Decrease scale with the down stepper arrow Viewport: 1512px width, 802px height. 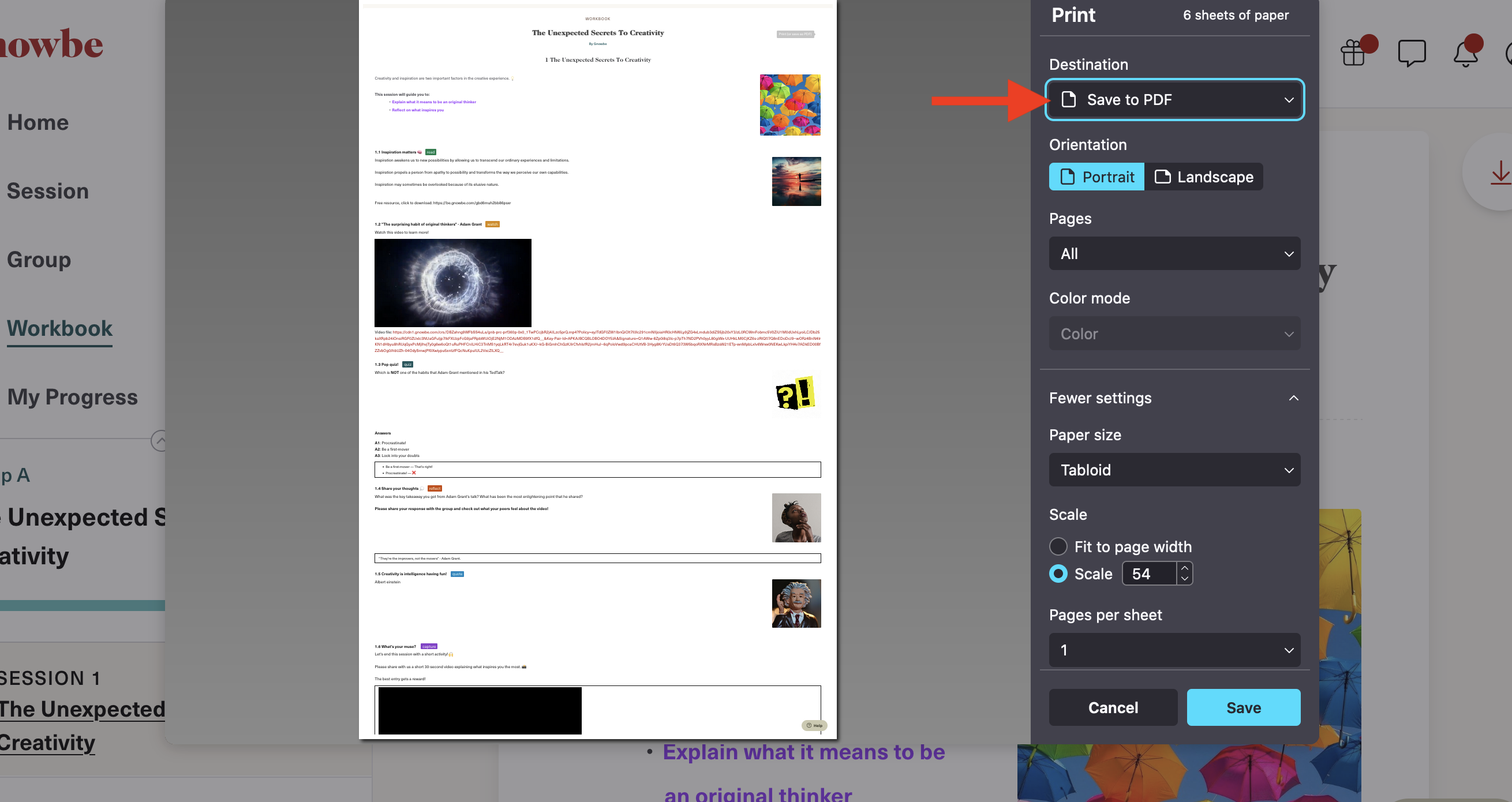(x=1184, y=579)
